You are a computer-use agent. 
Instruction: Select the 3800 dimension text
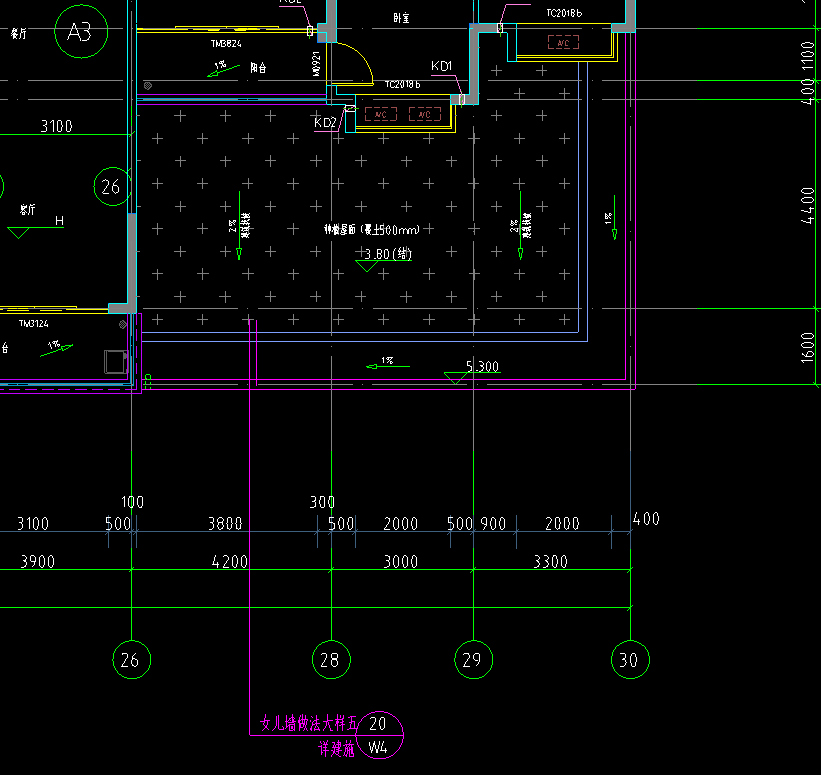point(225,524)
